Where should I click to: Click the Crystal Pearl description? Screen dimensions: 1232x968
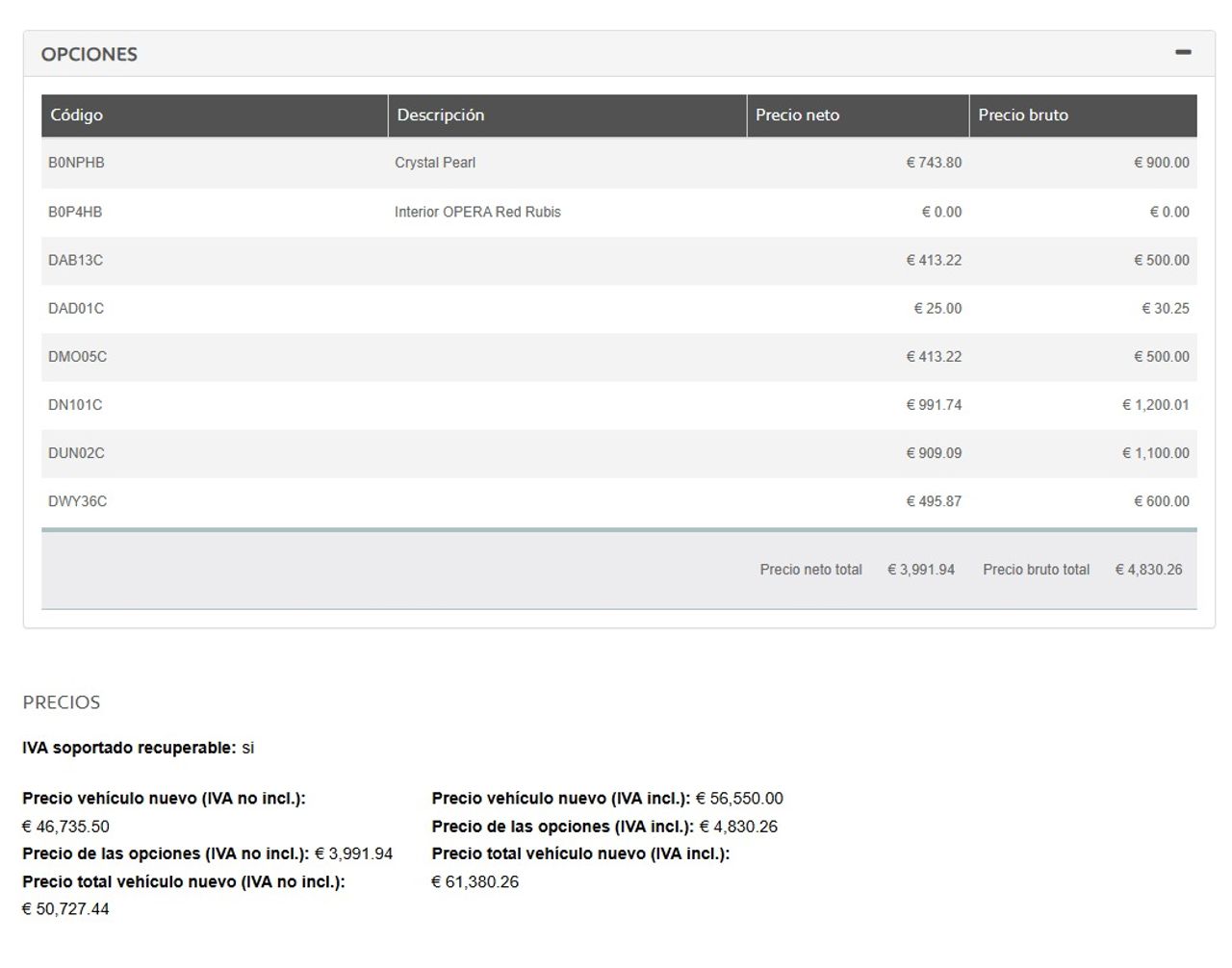(435, 163)
